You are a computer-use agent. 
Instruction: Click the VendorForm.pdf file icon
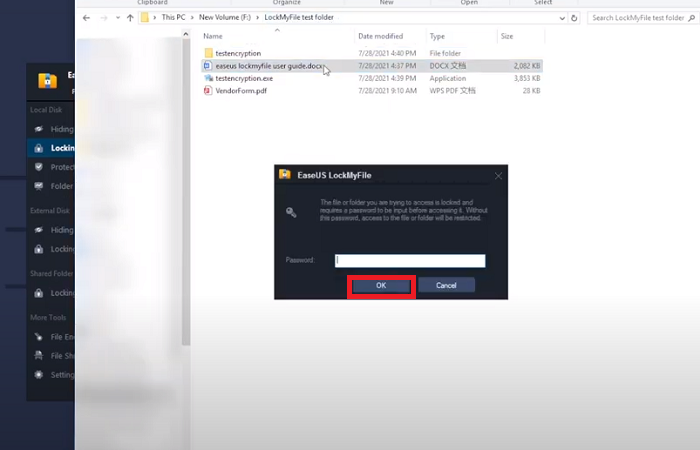coord(208,91)
